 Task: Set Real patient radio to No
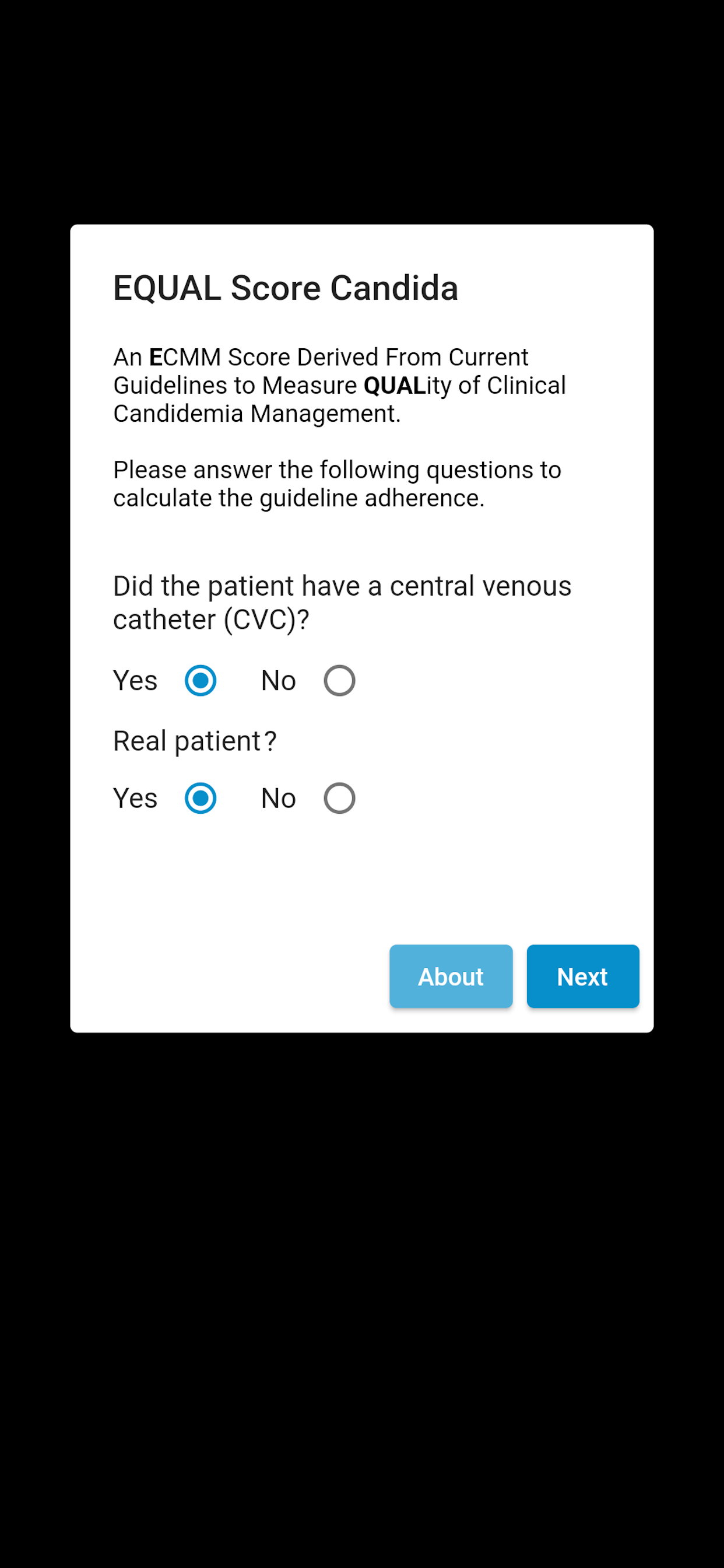coord(339,797)
